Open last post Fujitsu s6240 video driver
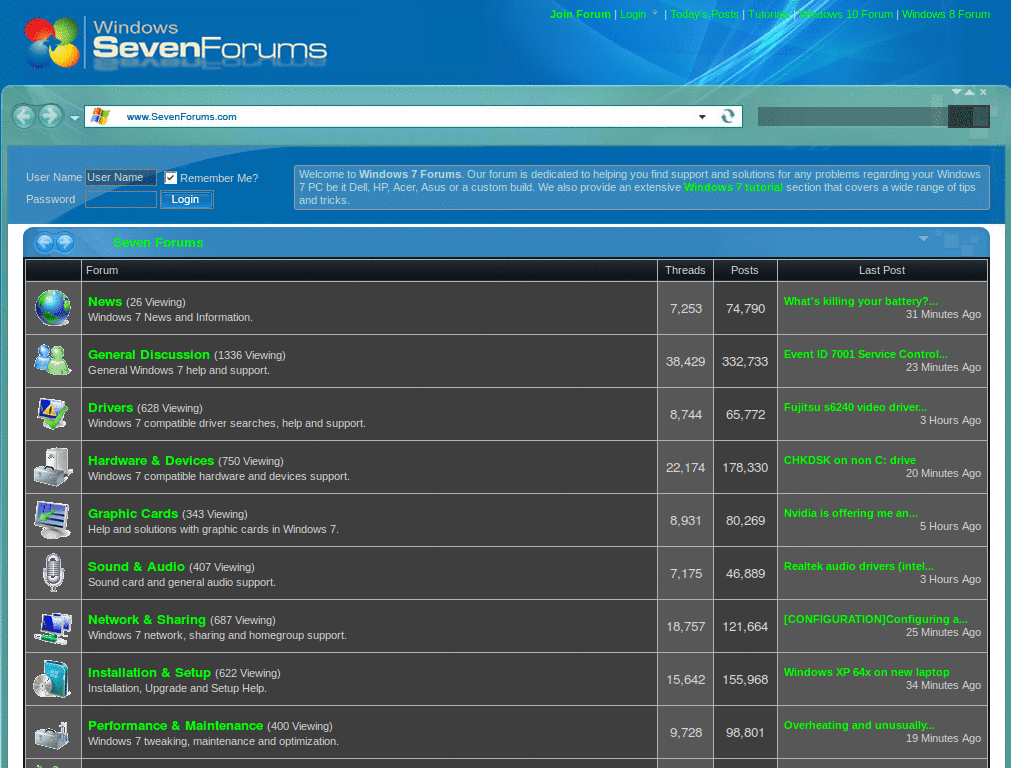This screenshot has height=768, width=1024. [856, 407]
